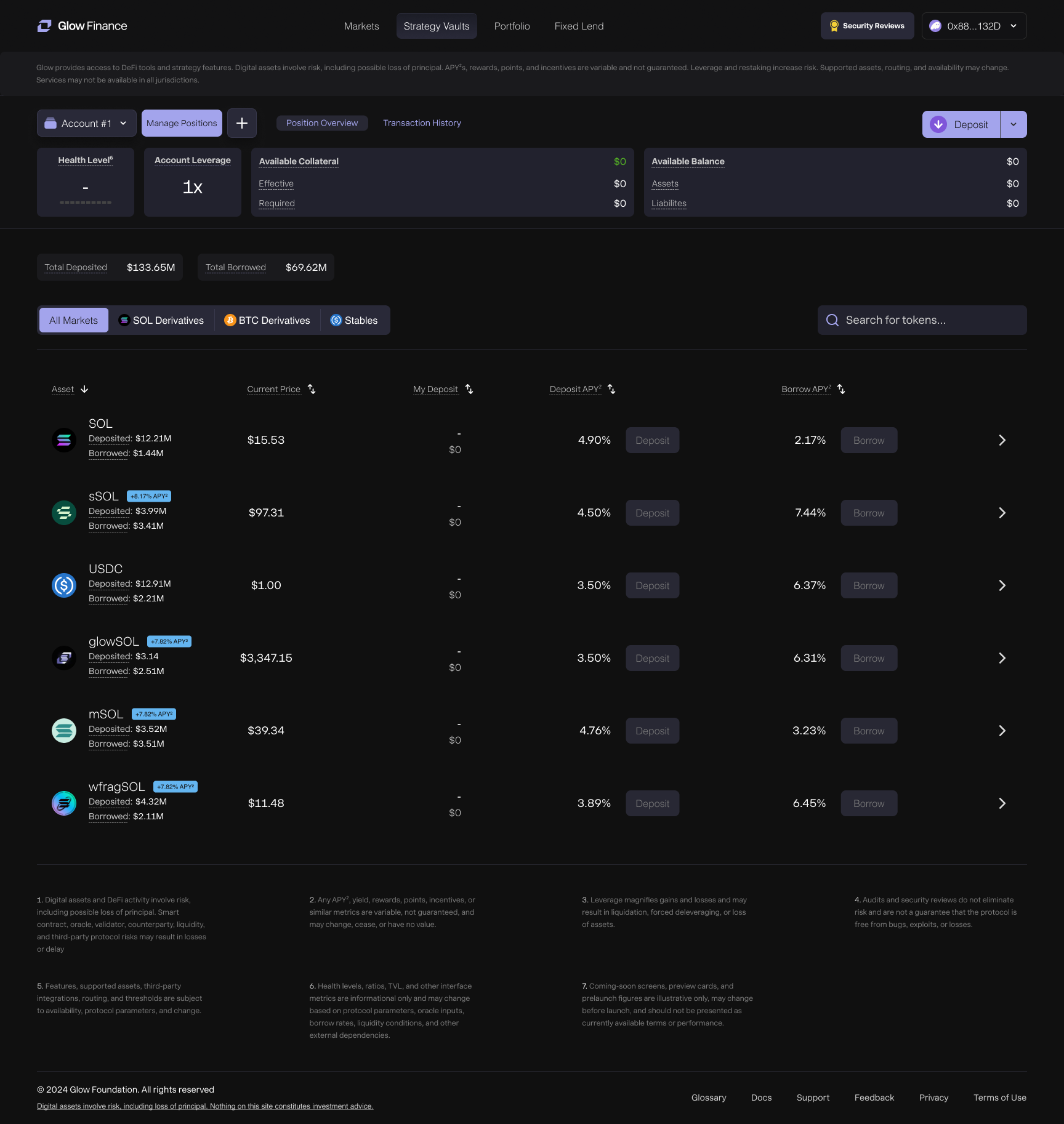Click Borrow in the wfragSOL row

click(869, 803)
